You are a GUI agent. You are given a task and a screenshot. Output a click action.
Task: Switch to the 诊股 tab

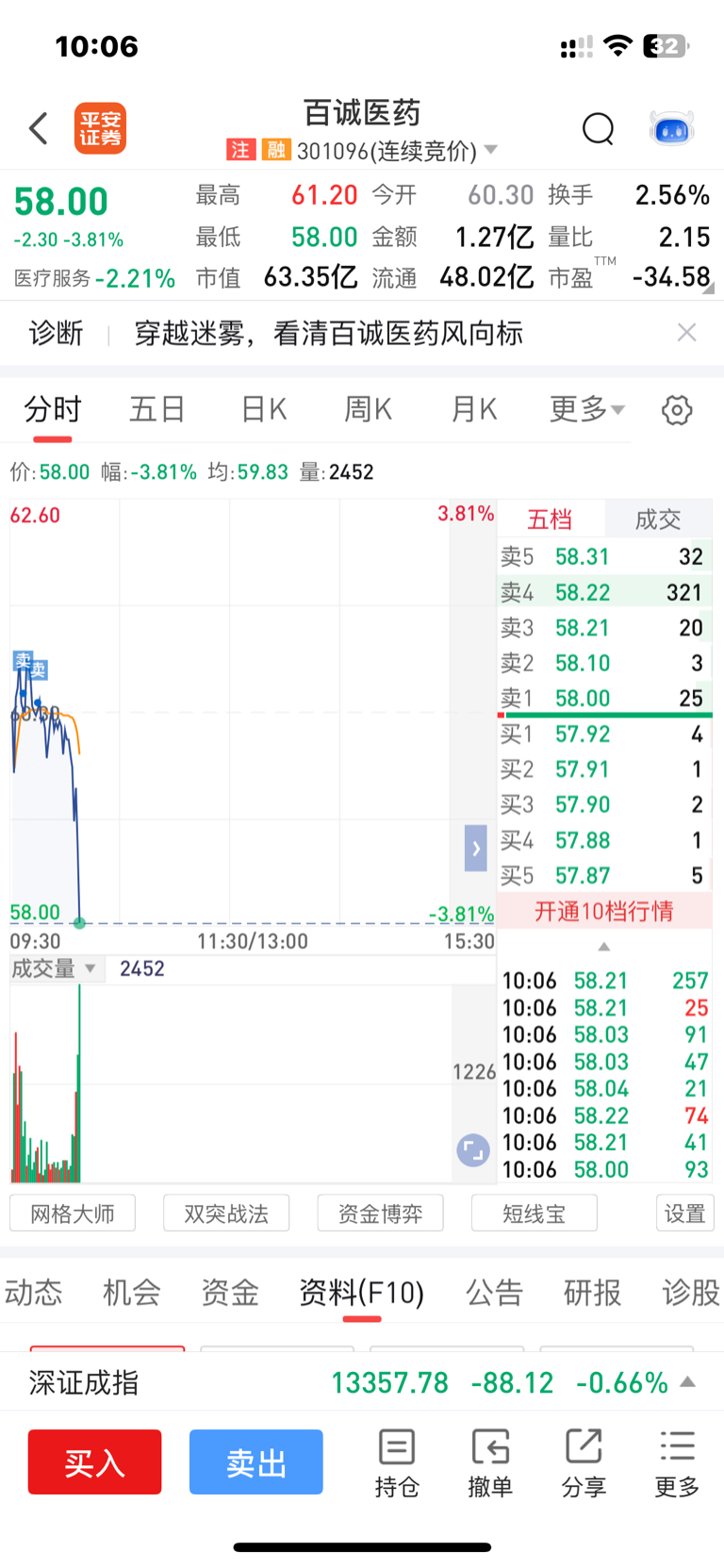point(691,1292)
